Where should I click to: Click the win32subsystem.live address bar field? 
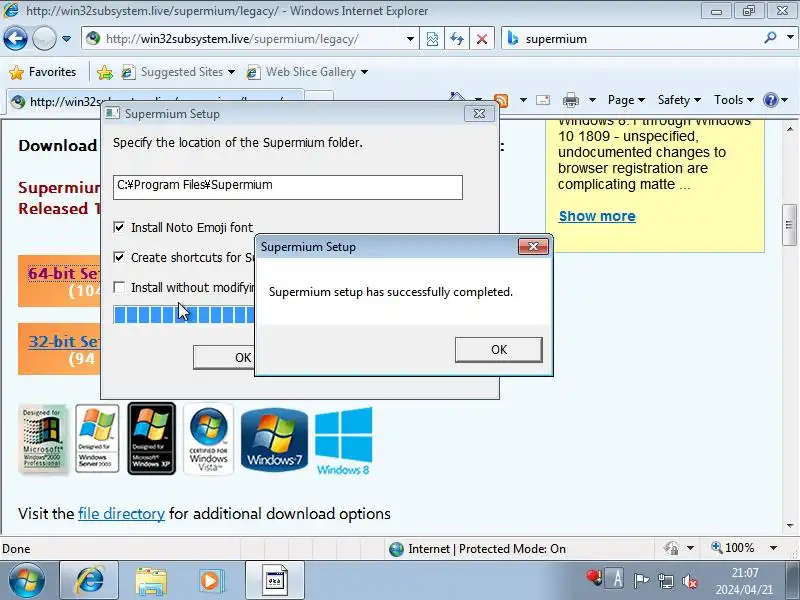(250, 39)
